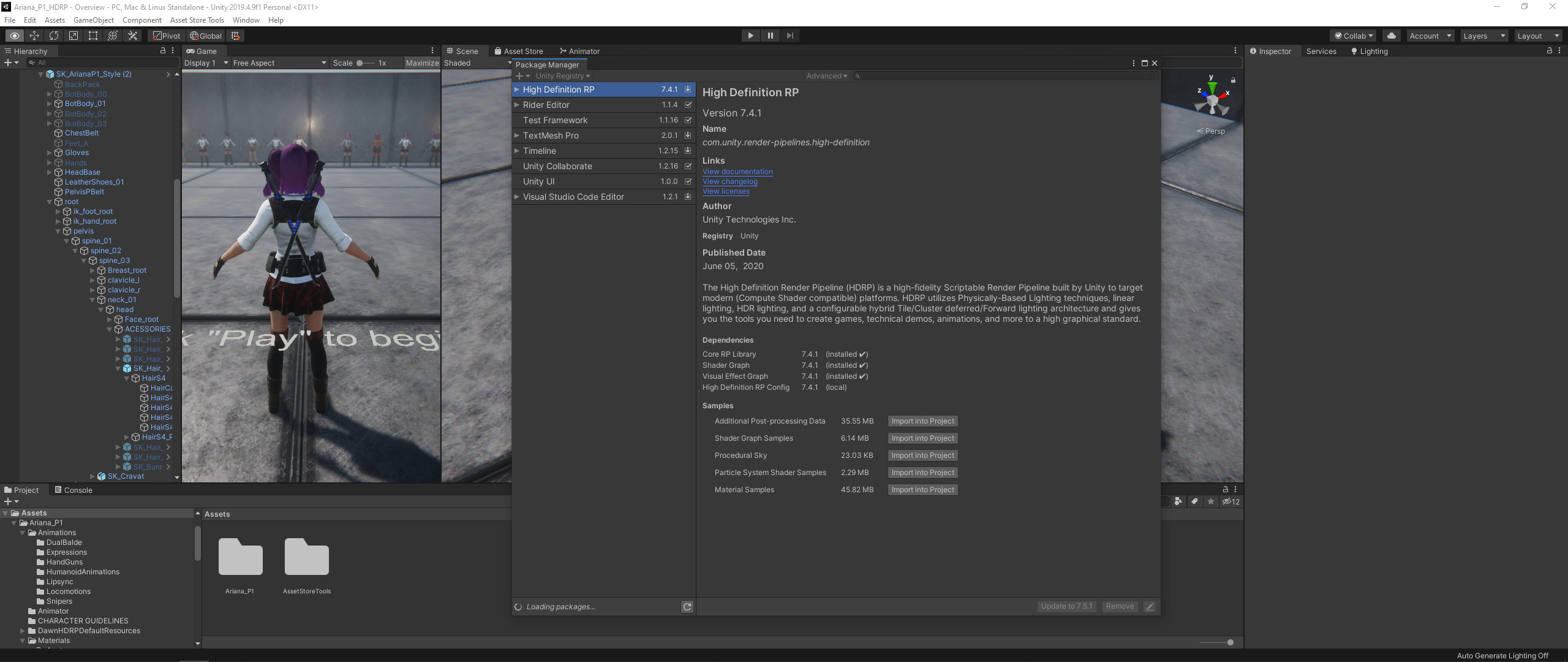1568x662 pixels.
Task: Select the Move tool
Action: click(34, 36)
